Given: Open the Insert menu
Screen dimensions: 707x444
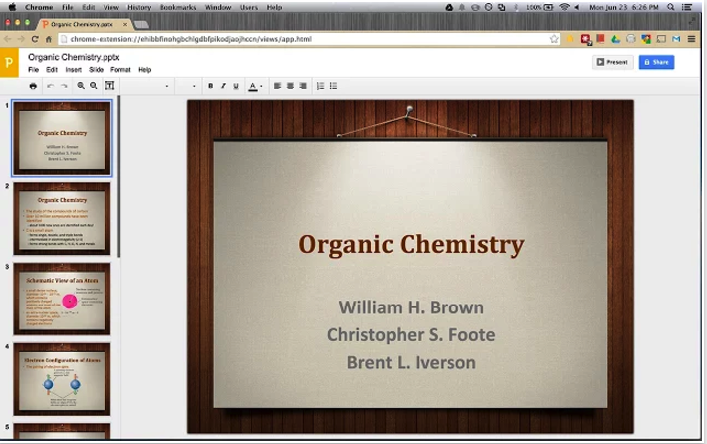Looking at the screenshot, I should (73, 70).
